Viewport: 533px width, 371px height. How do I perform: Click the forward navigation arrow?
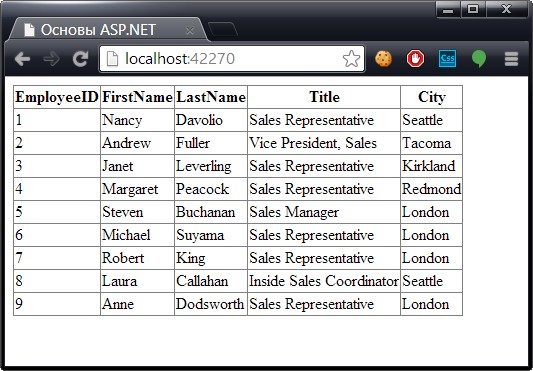[x=51, y=59]
